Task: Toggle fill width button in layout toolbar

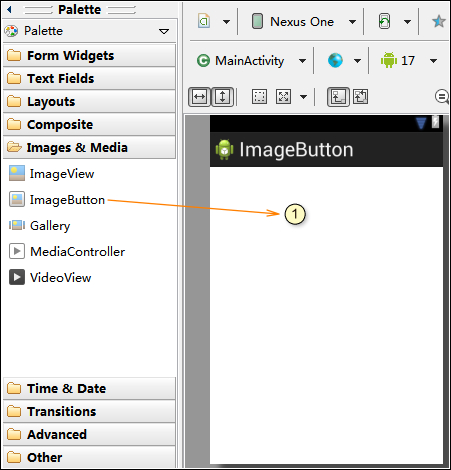Action: click(x=199, y=97)
